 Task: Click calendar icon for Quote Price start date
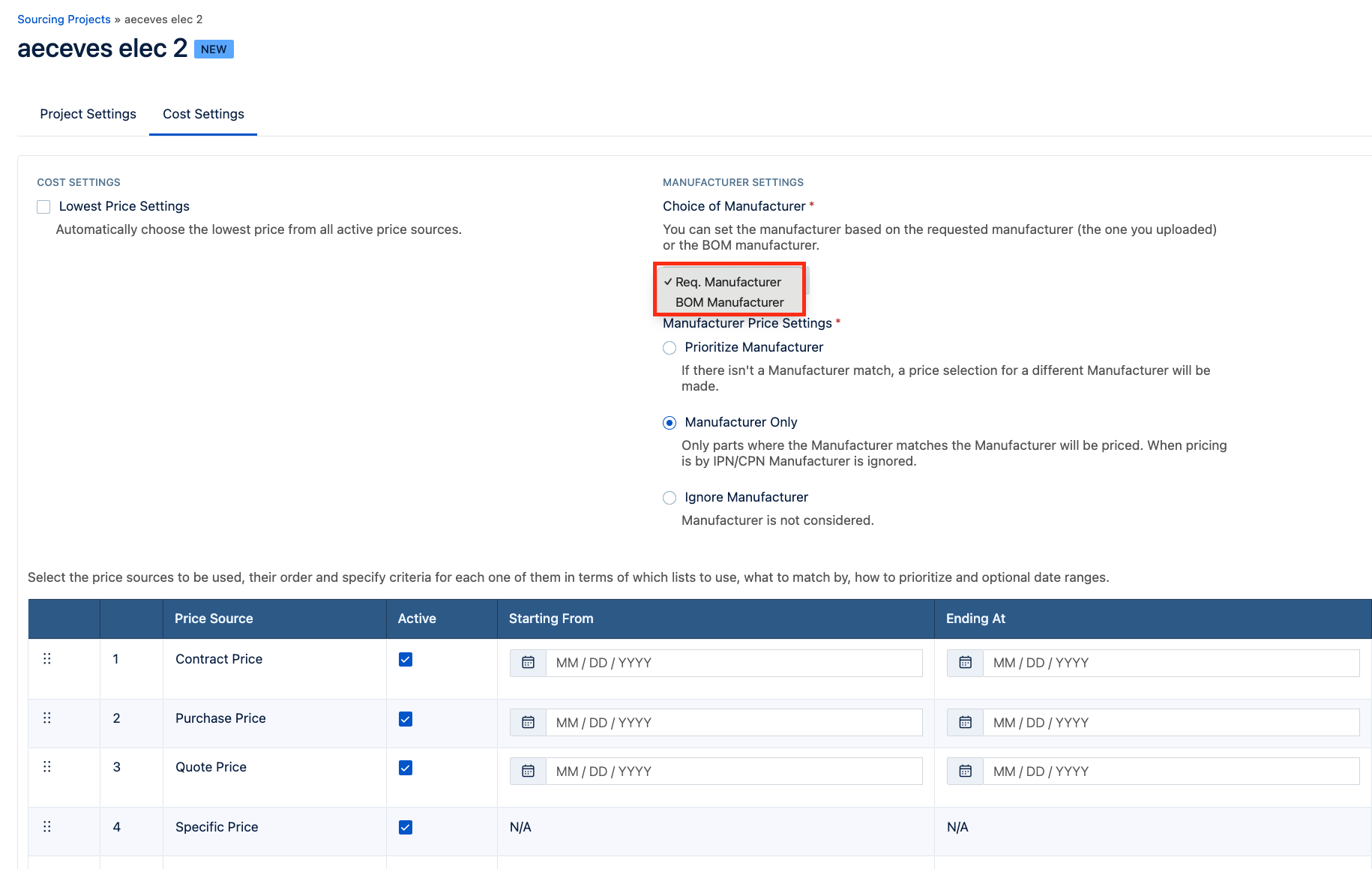coord(528,772)
